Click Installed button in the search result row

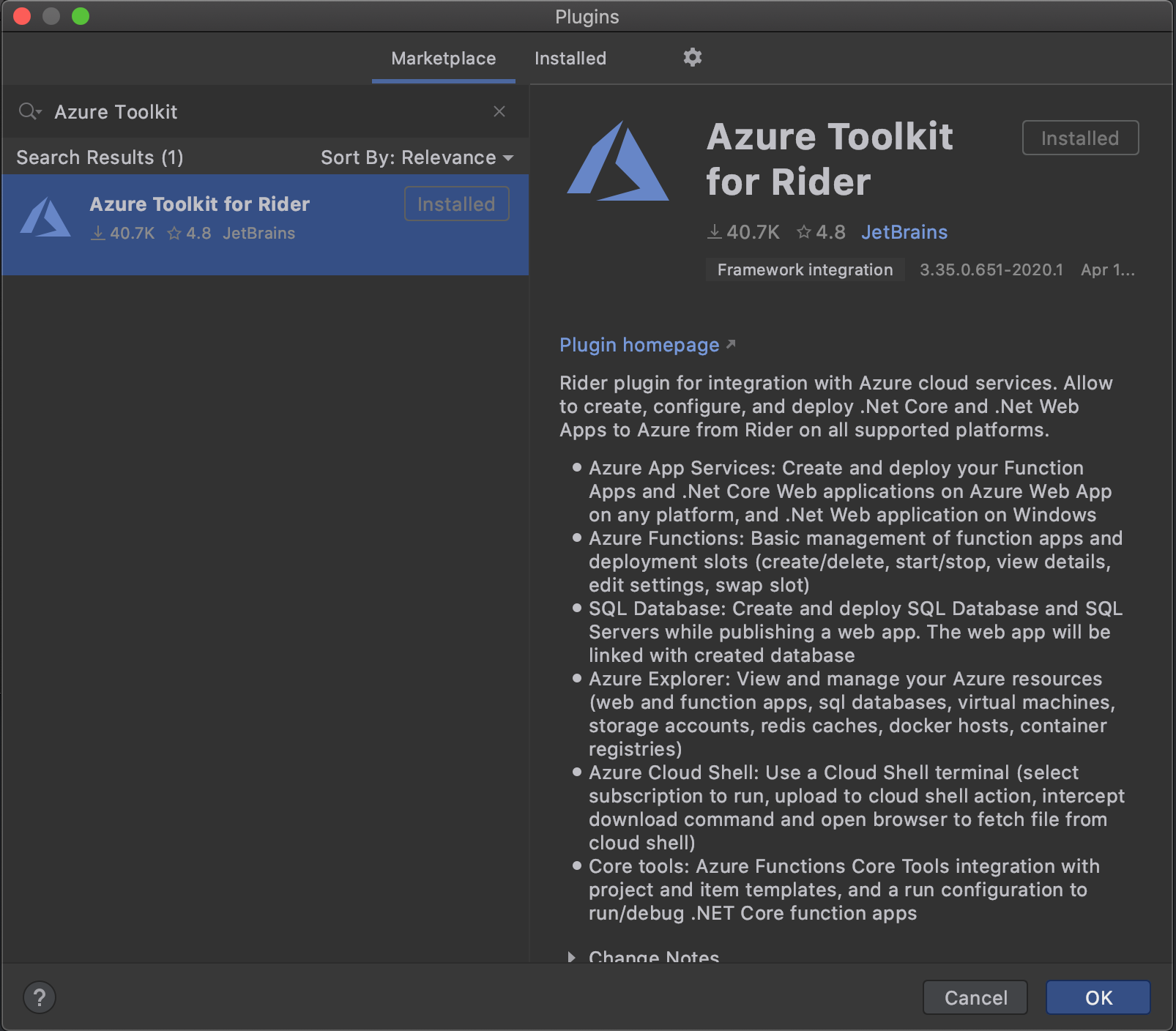456,204
